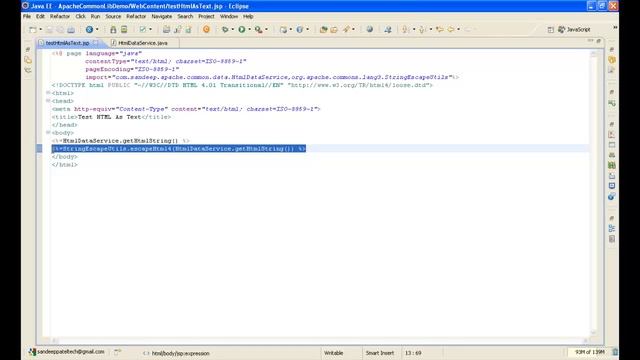Click the lock toolbar icon
The width and height of the screenshot is (640, 360).
coord(113,29)
